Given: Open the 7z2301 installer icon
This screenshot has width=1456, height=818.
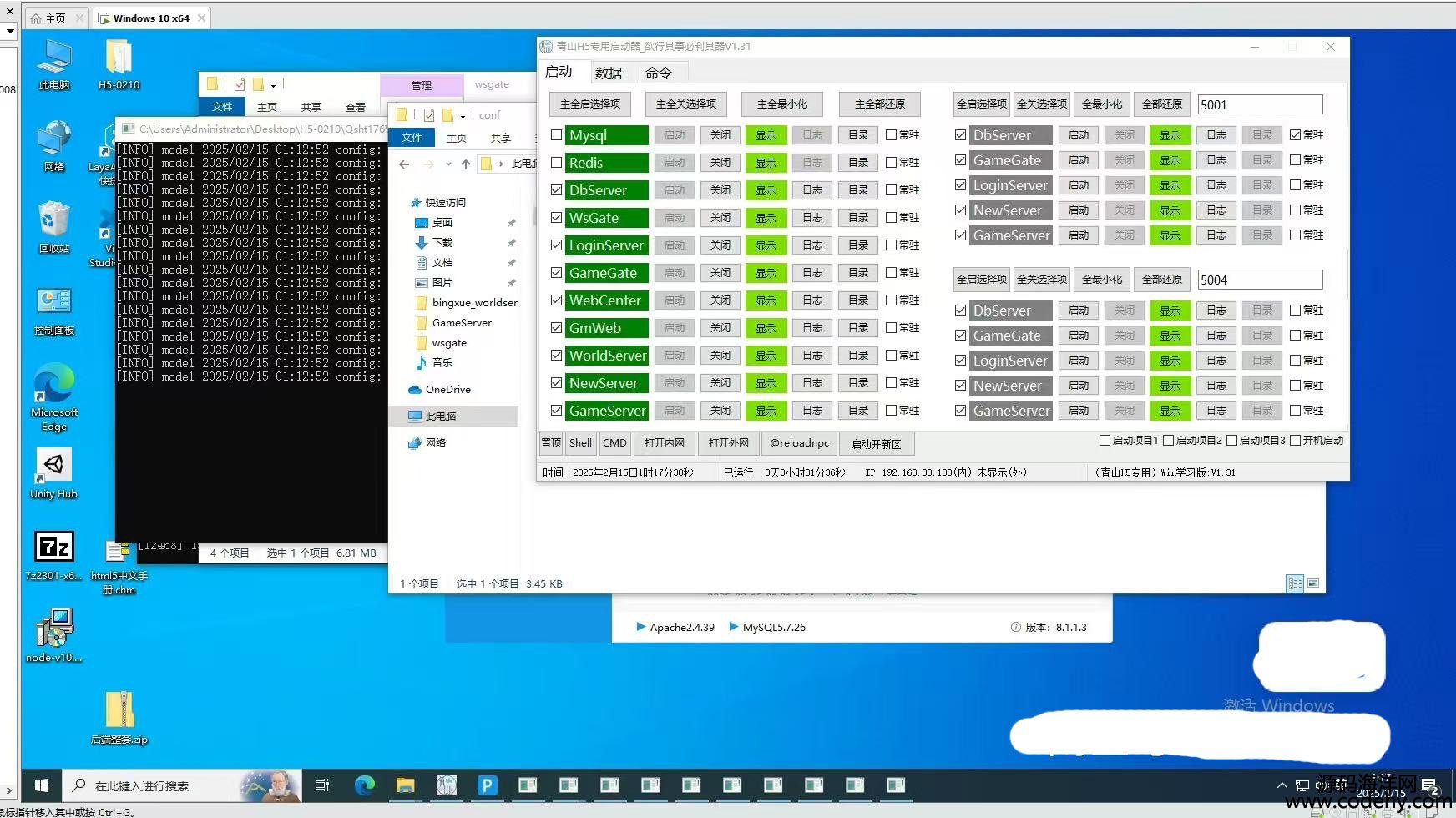Looking at the screenshot, I should tap(54, 556).
